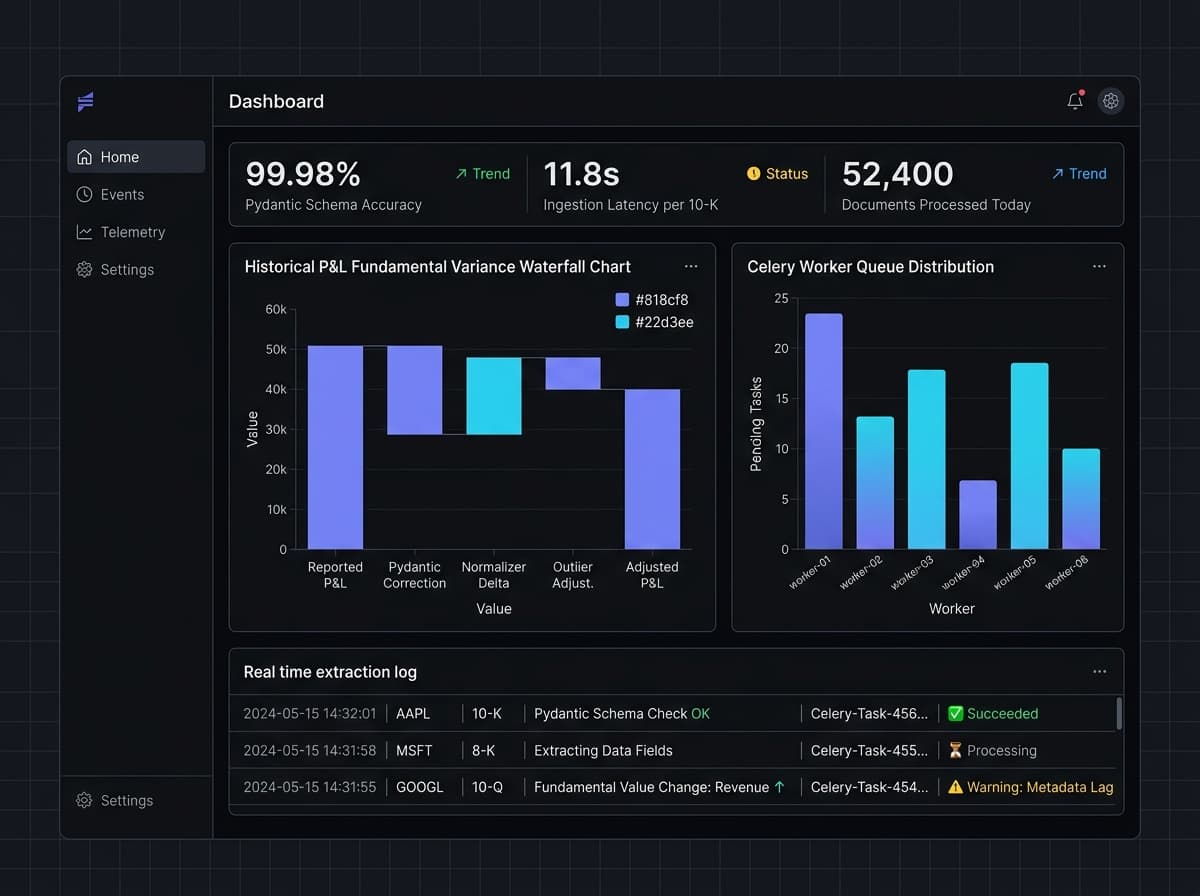Click the AAPL ticker cell
The height and width of the screenshot is (896, 1200).
(413, 714)
